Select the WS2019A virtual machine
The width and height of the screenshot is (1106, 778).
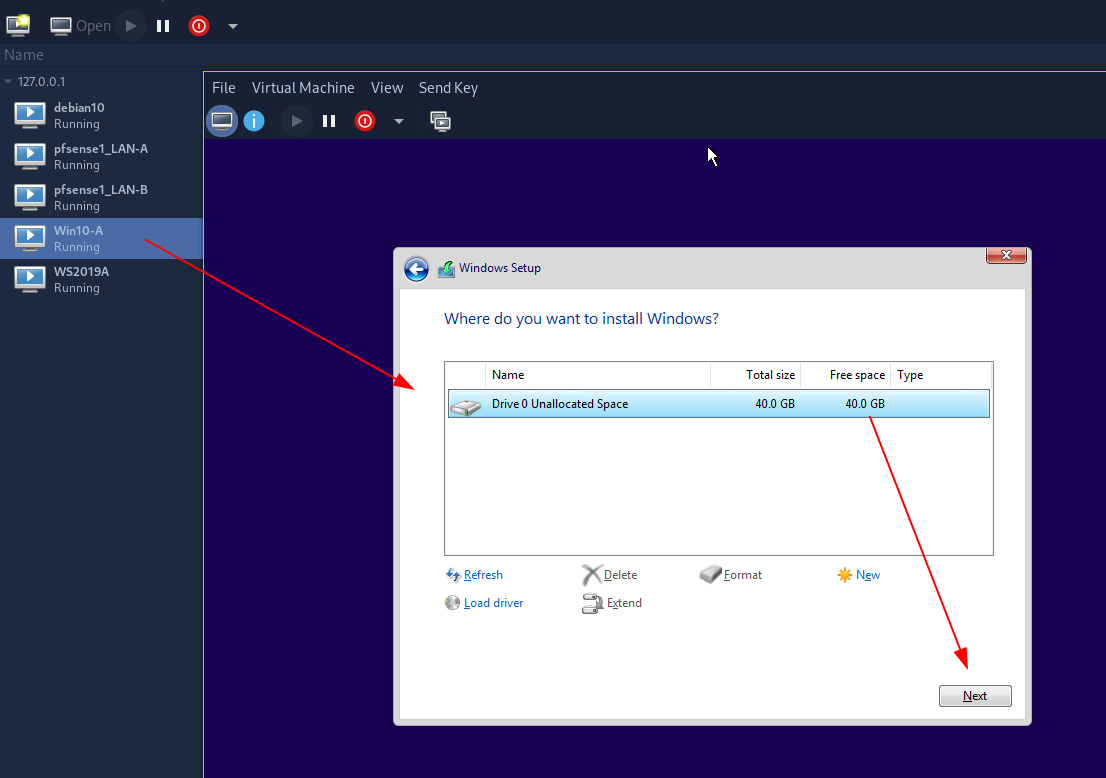point(102,279)
